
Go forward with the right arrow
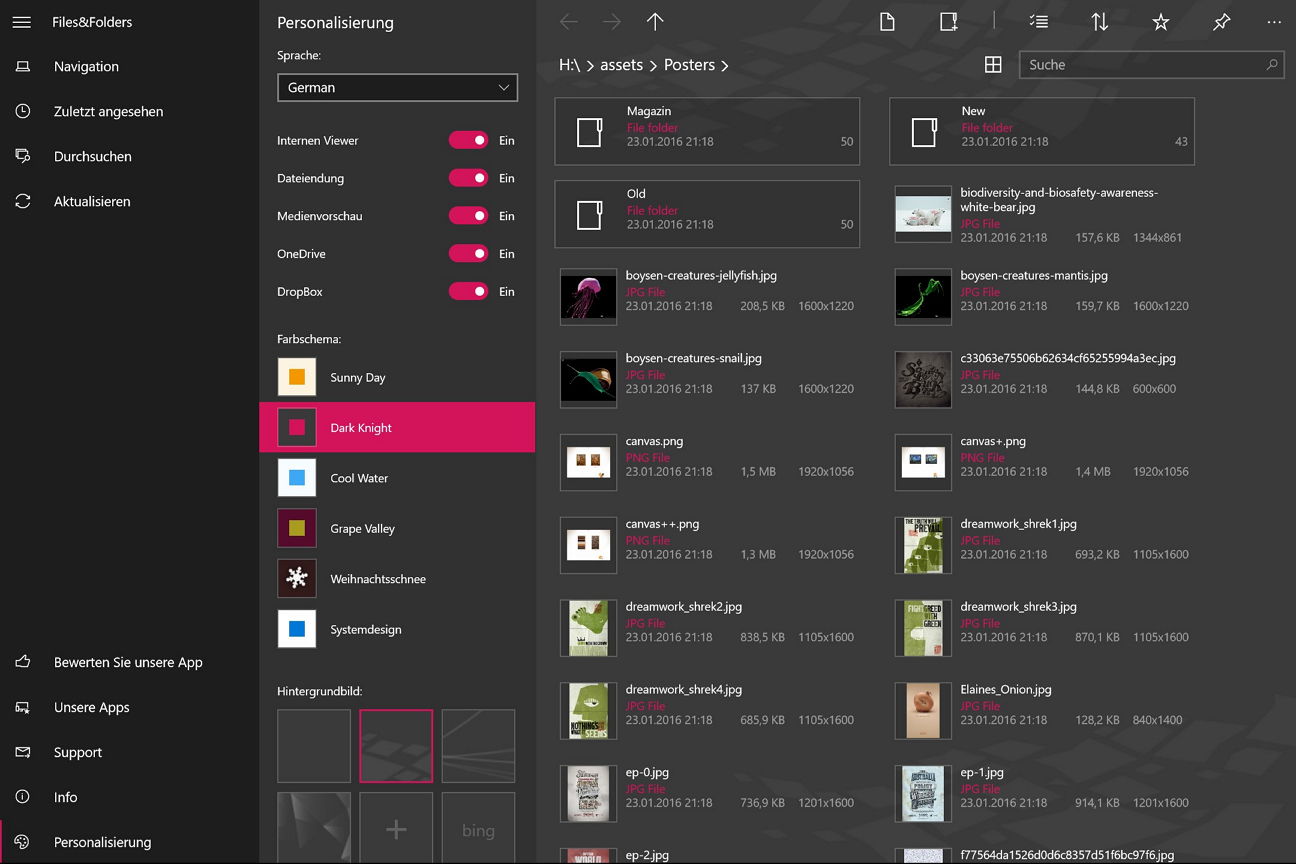(612, 22)
